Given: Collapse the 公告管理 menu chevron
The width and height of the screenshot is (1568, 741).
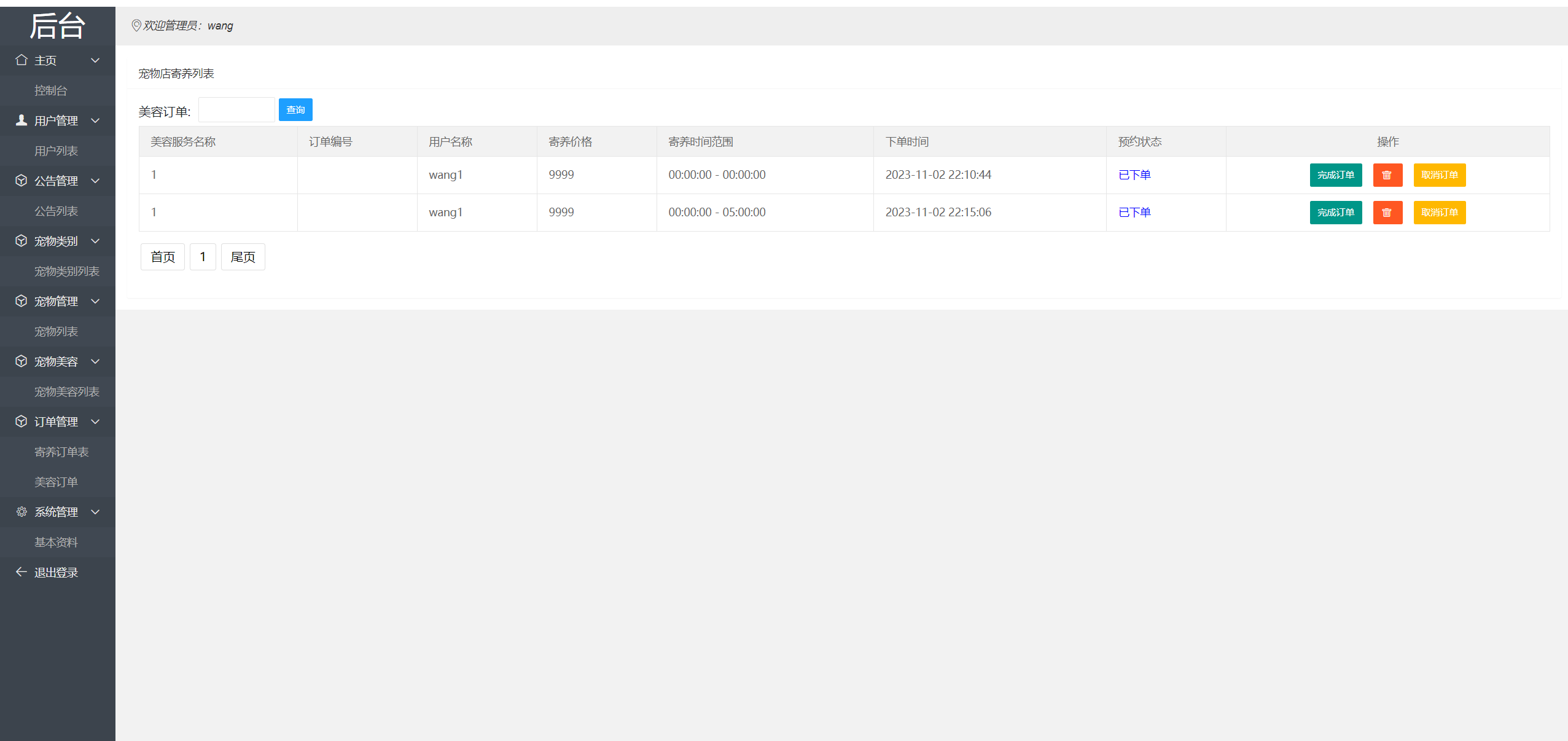Looking at the screenshot, I should [x=95, y=181].
